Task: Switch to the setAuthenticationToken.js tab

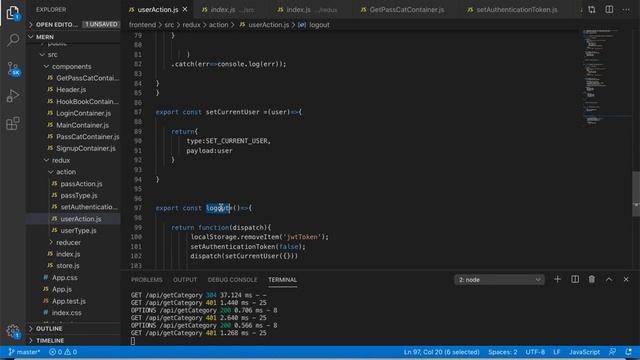Action: click(516, 9)
